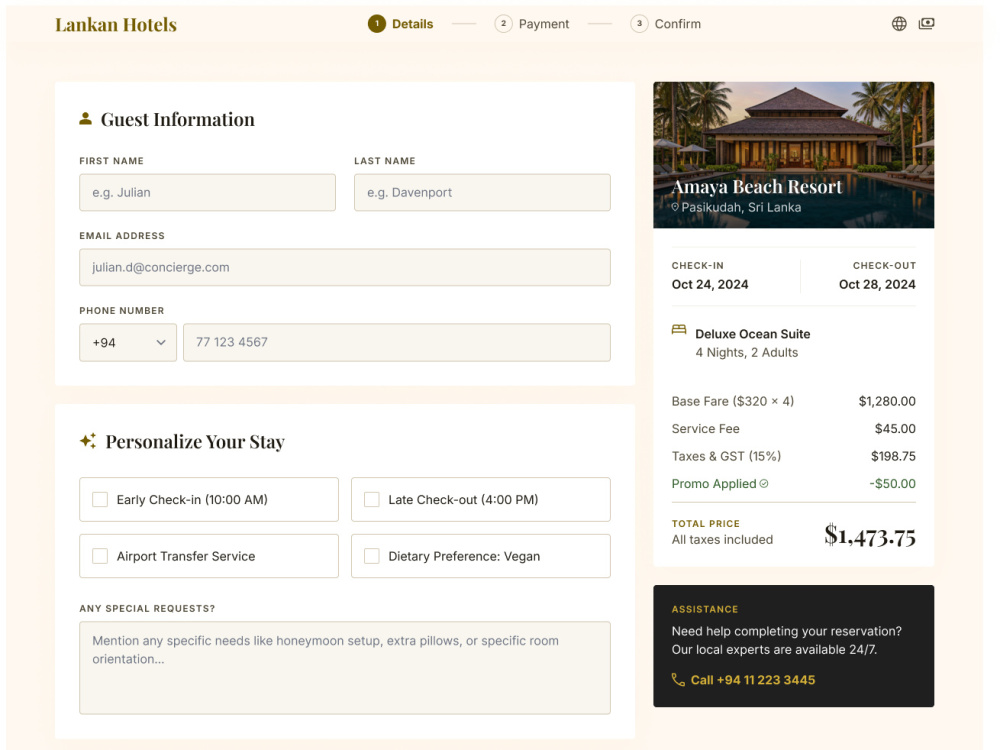The image size is (1000, 750).
Task: Focus the Last Name field
Action: coord(482,193)
